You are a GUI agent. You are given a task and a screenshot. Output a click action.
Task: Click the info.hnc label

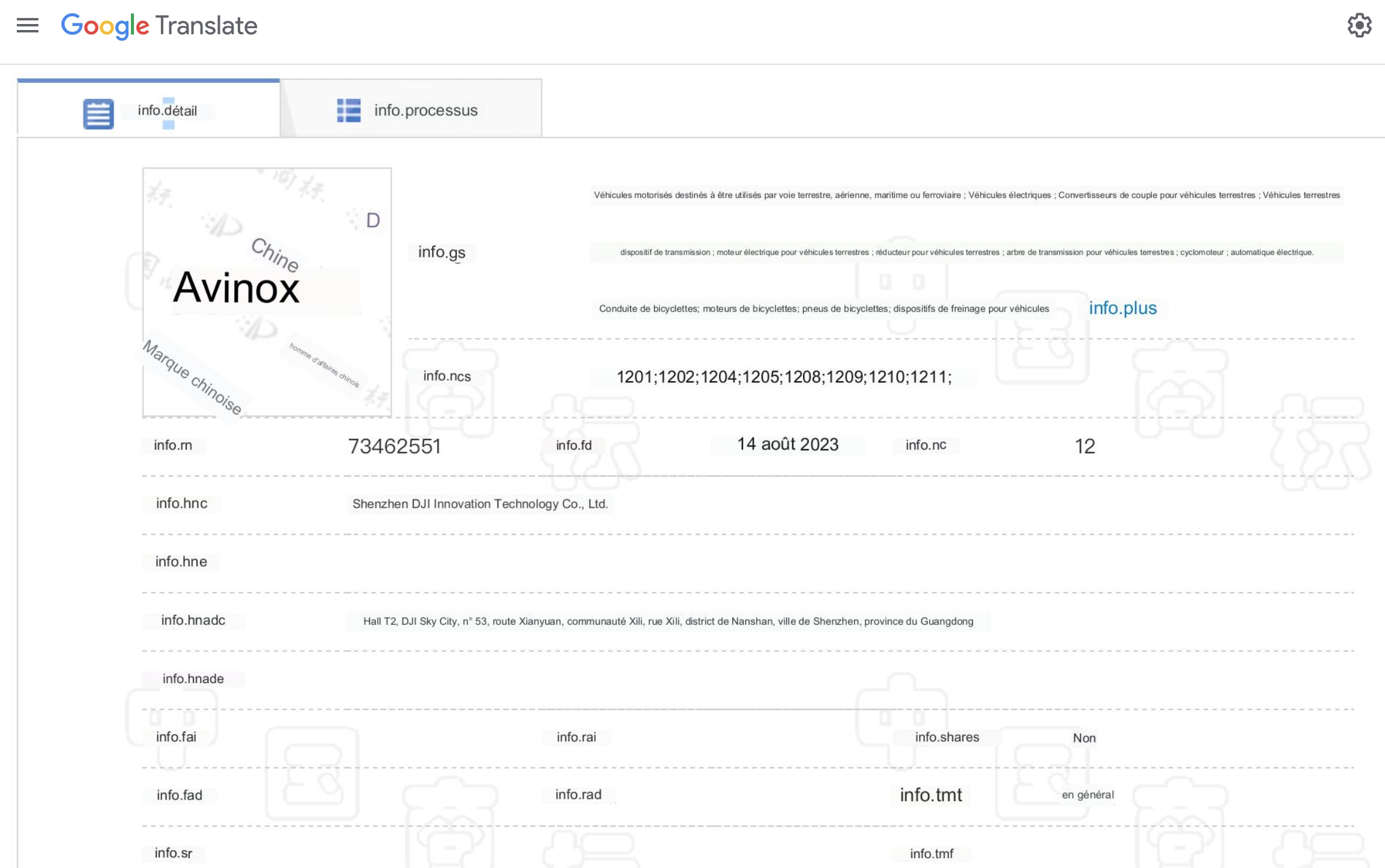point(181,503)
